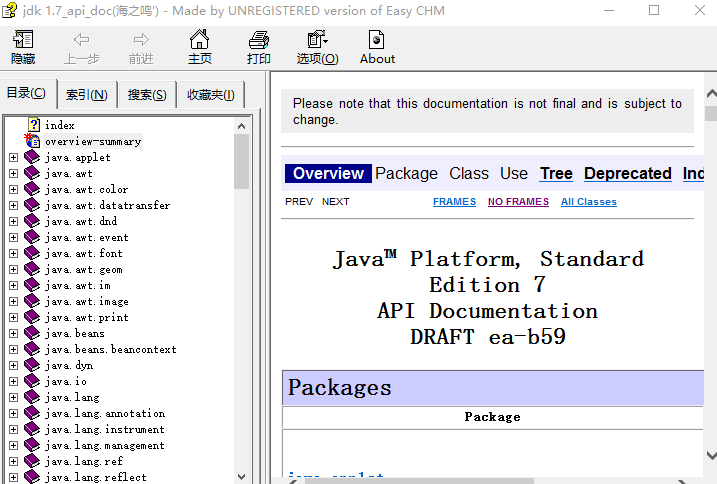Open the Options (选项) toolbar menu

click(x=318, y=41)
